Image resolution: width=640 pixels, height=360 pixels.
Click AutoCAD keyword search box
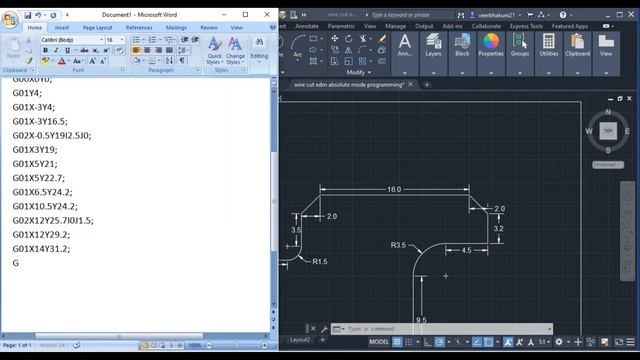(x=411, y=15)
